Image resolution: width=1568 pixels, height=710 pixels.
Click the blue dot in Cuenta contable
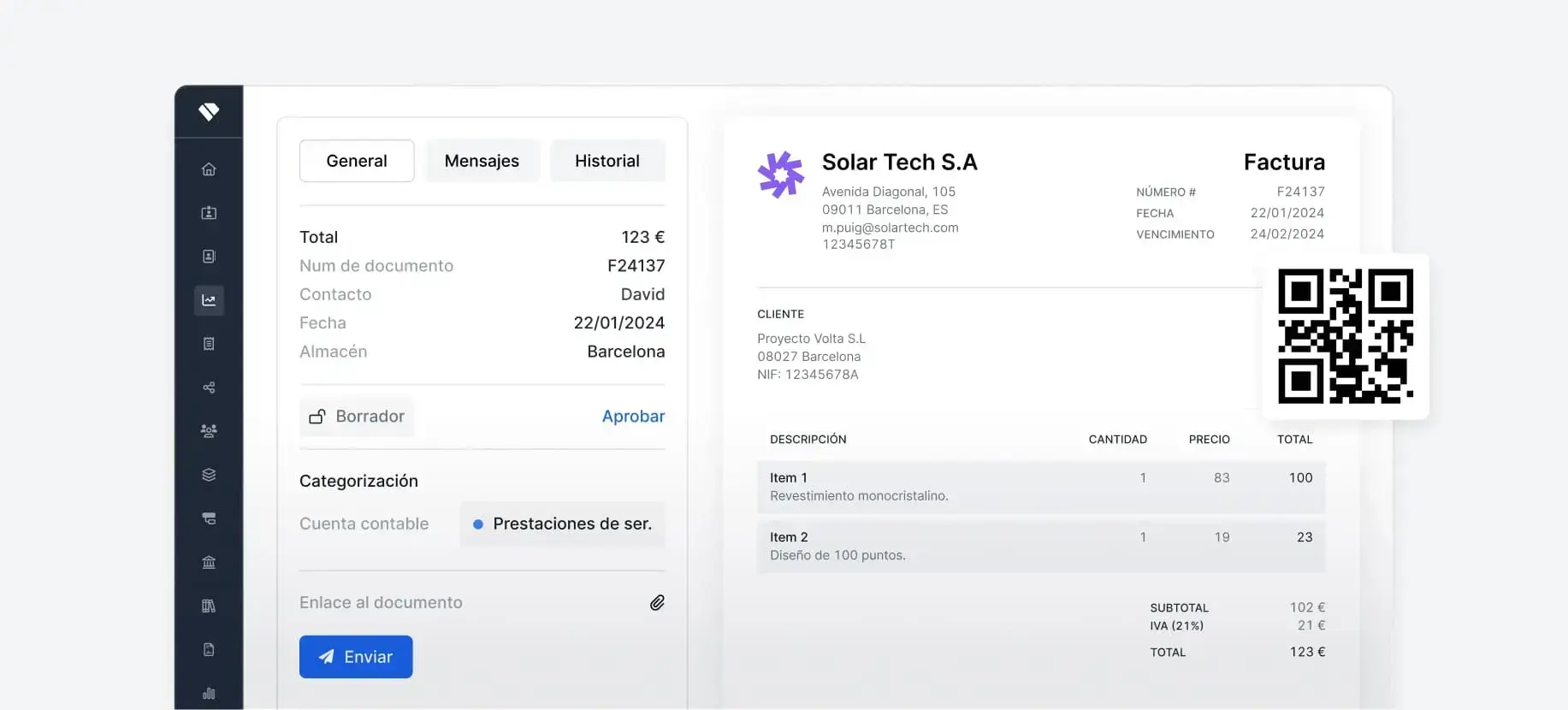point(478,524)
